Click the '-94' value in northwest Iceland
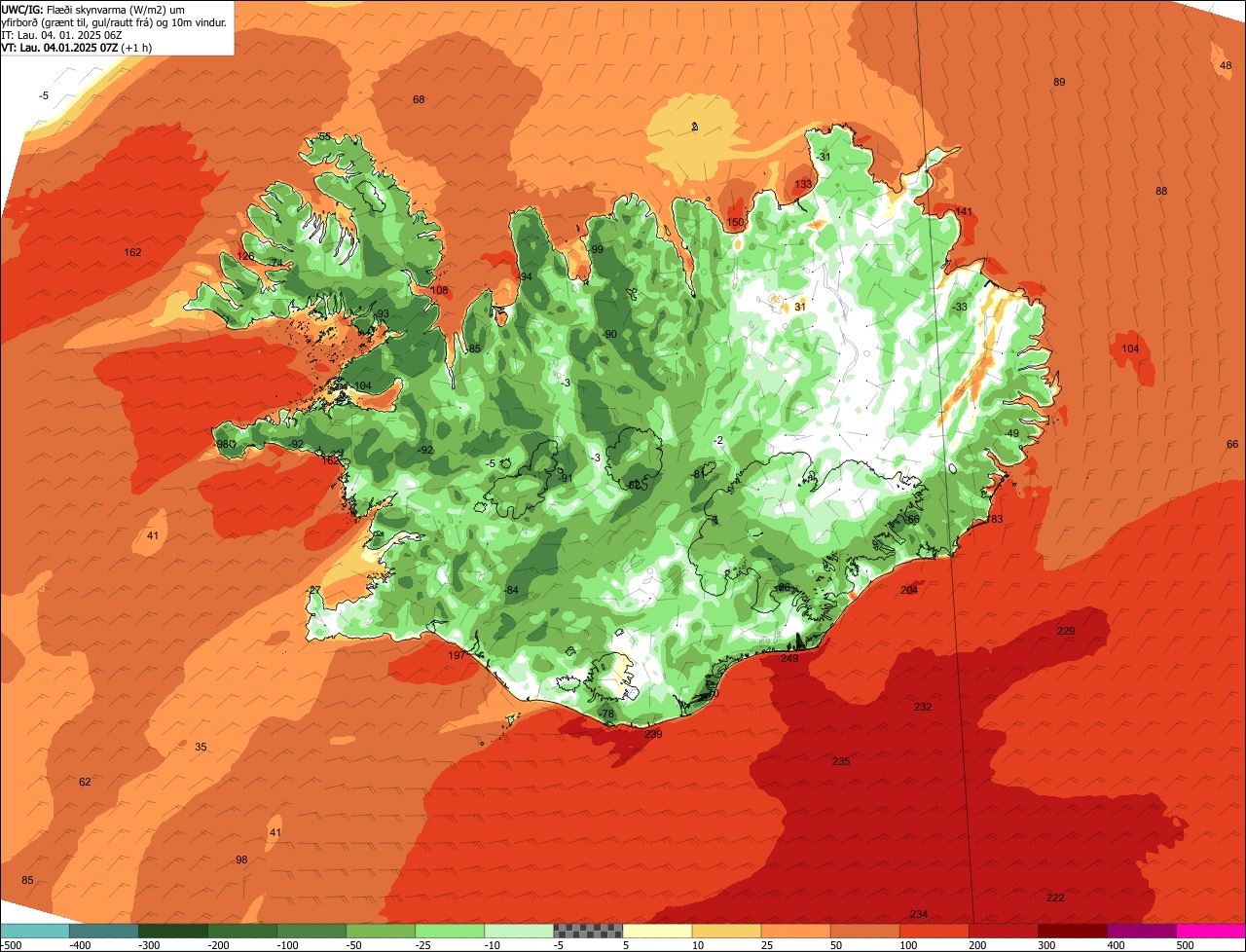 coord(525,277)
